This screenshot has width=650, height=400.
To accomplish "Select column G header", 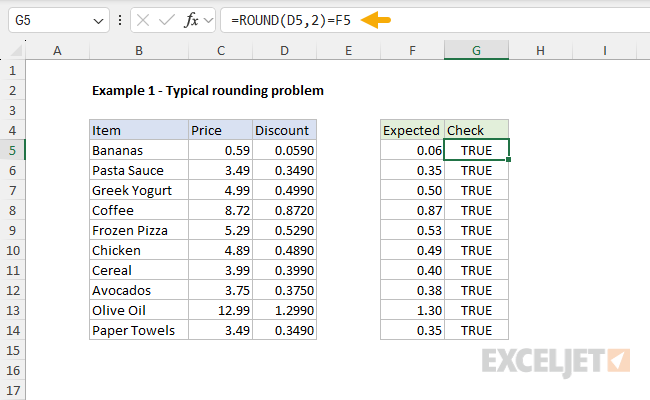I will click(476, 51).
